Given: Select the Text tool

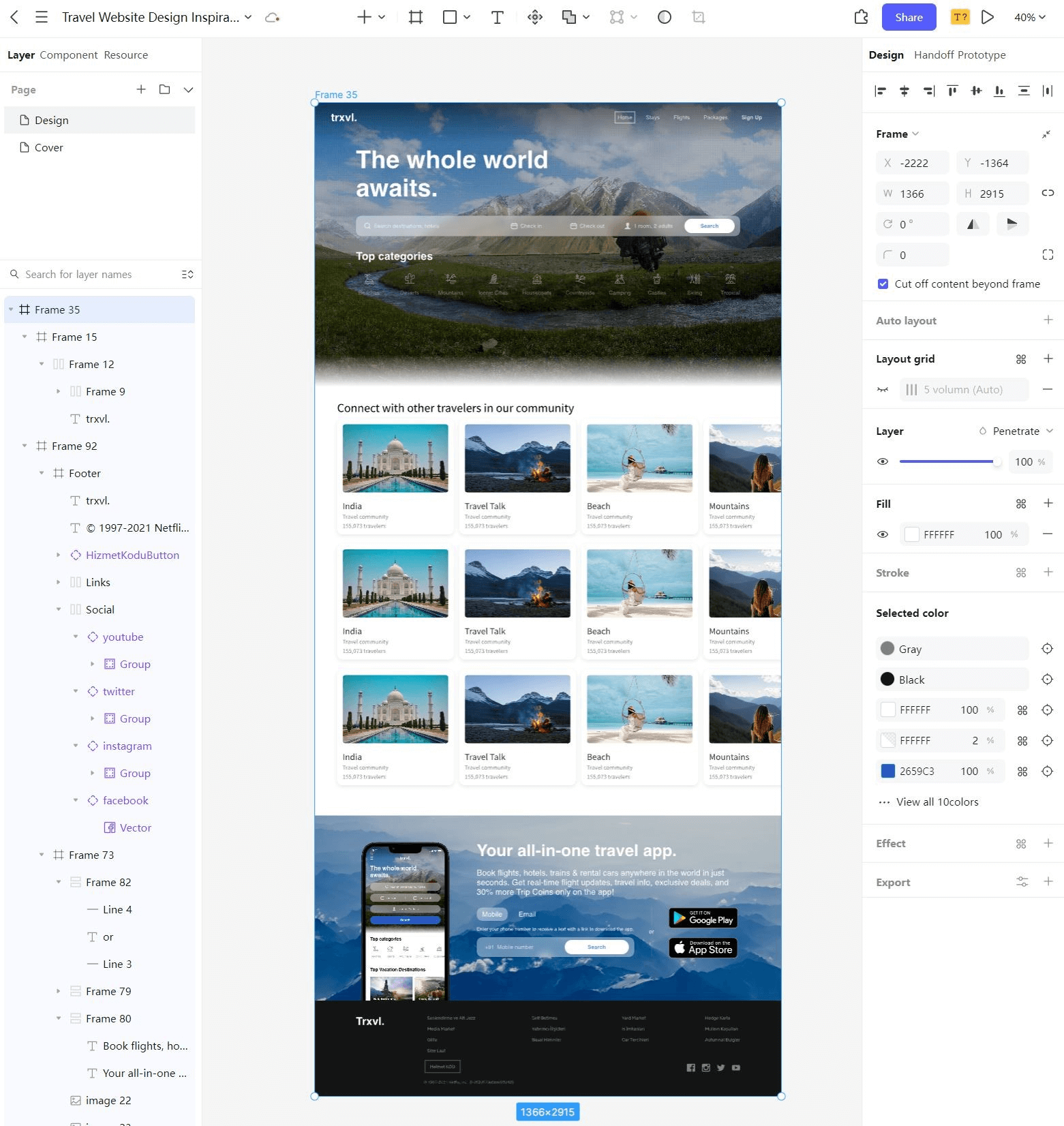Looking at the screenshot, I should click(x=498, y=17).
